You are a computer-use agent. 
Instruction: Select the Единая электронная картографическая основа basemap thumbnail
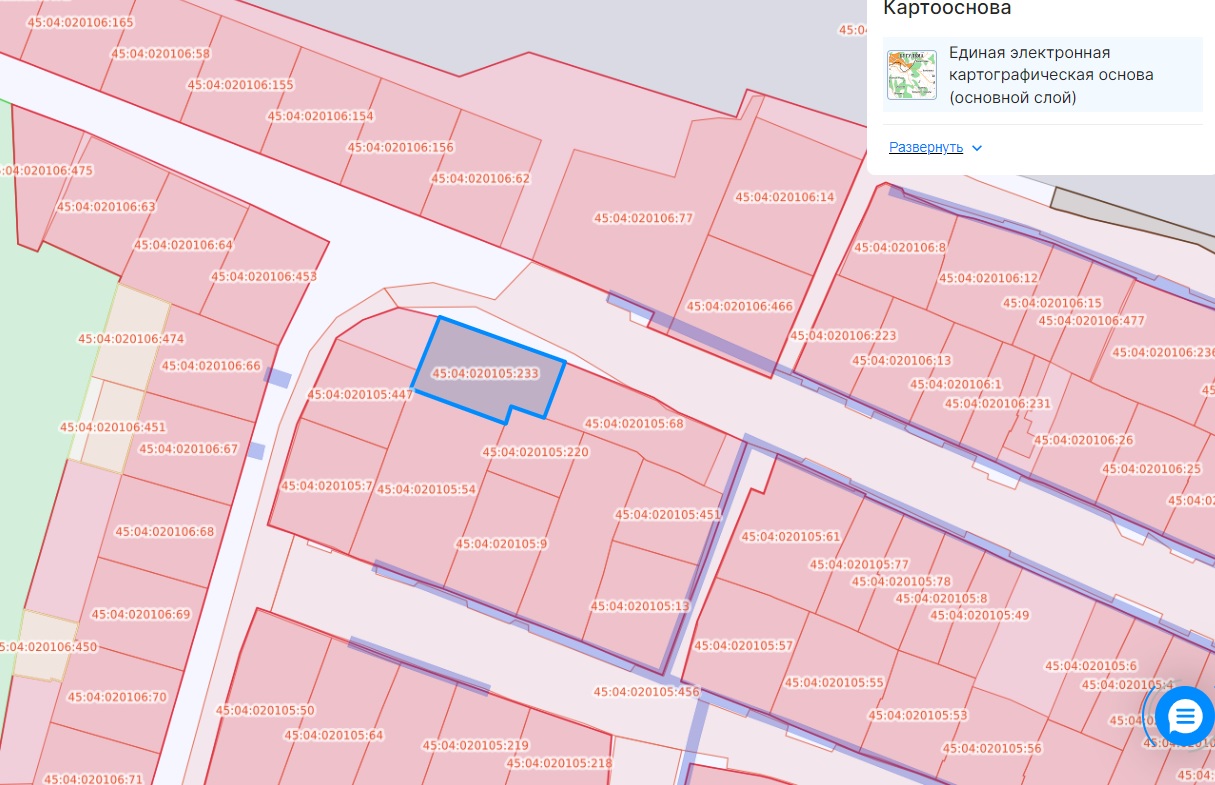(912, 74)
